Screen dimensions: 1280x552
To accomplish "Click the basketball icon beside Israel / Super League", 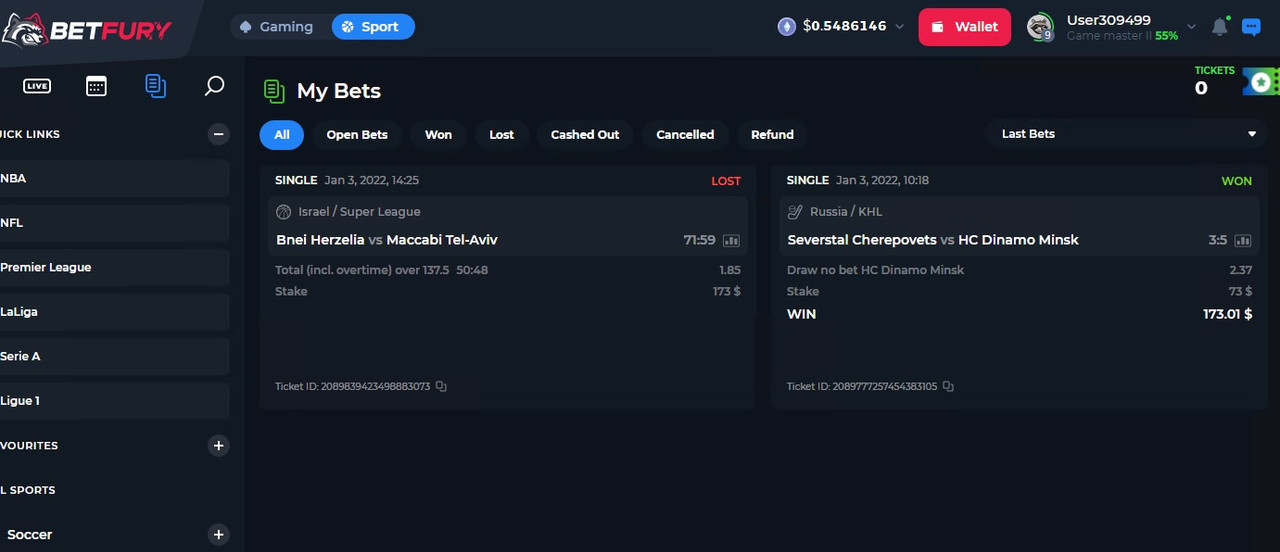I will (x=283, y=212).
